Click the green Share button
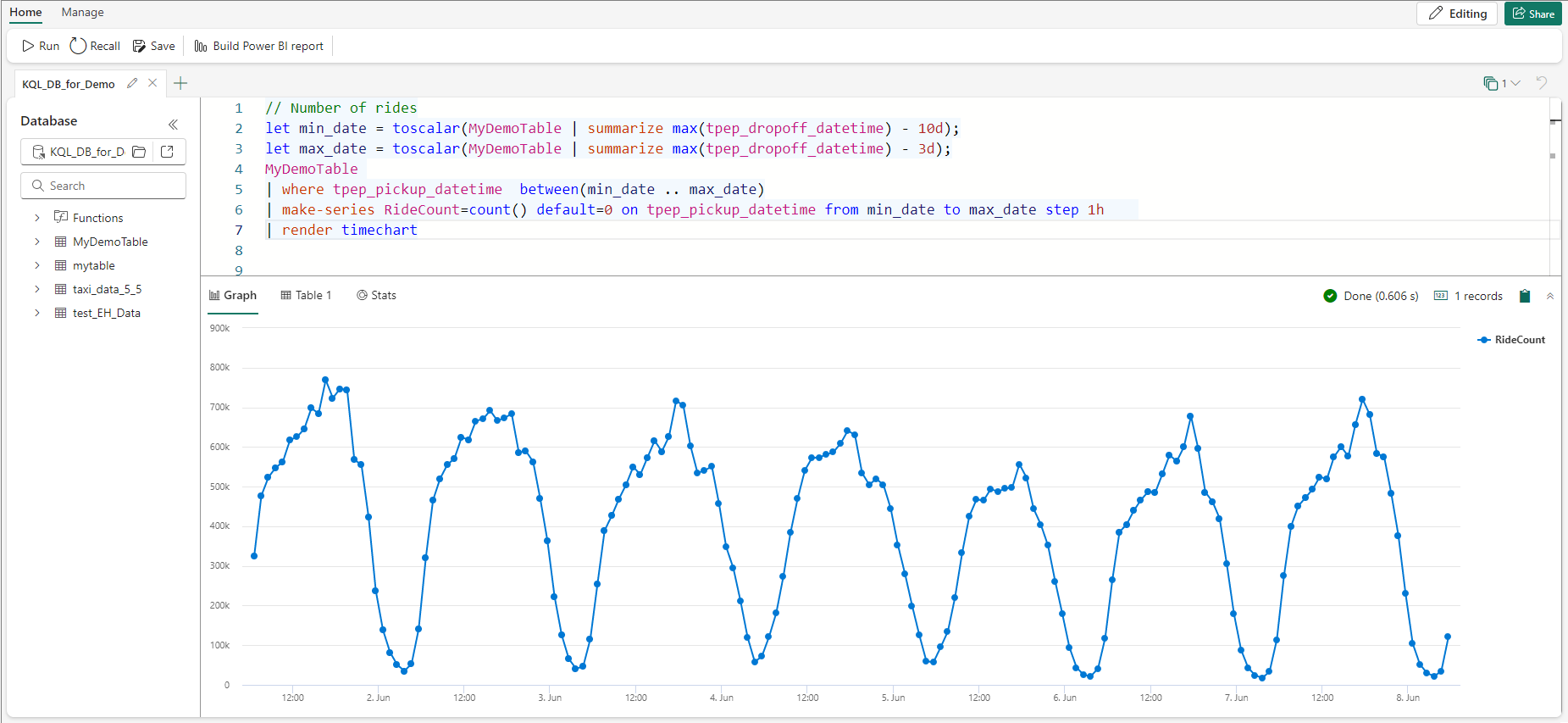This screenshot has width=1568, height=723. click(1533, 14)
